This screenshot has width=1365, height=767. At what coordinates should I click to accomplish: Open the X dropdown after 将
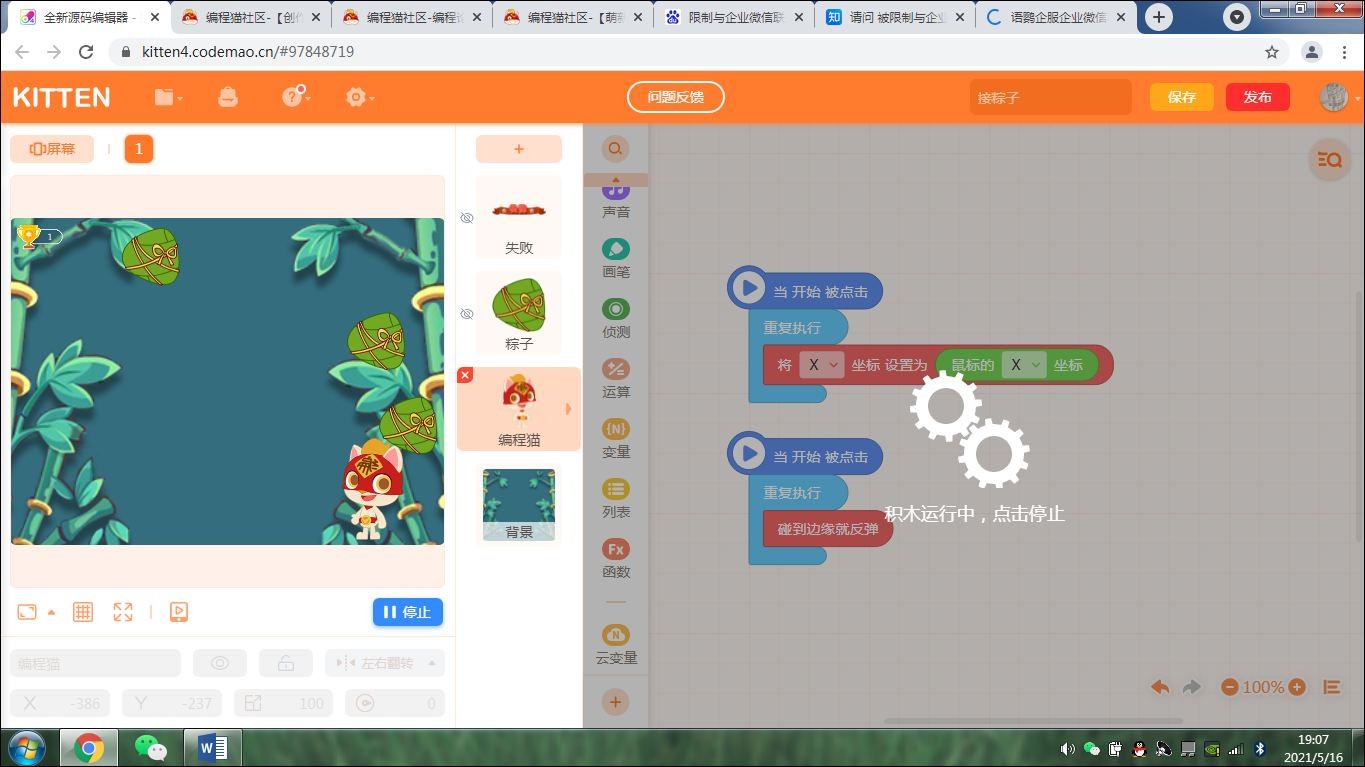821,365
